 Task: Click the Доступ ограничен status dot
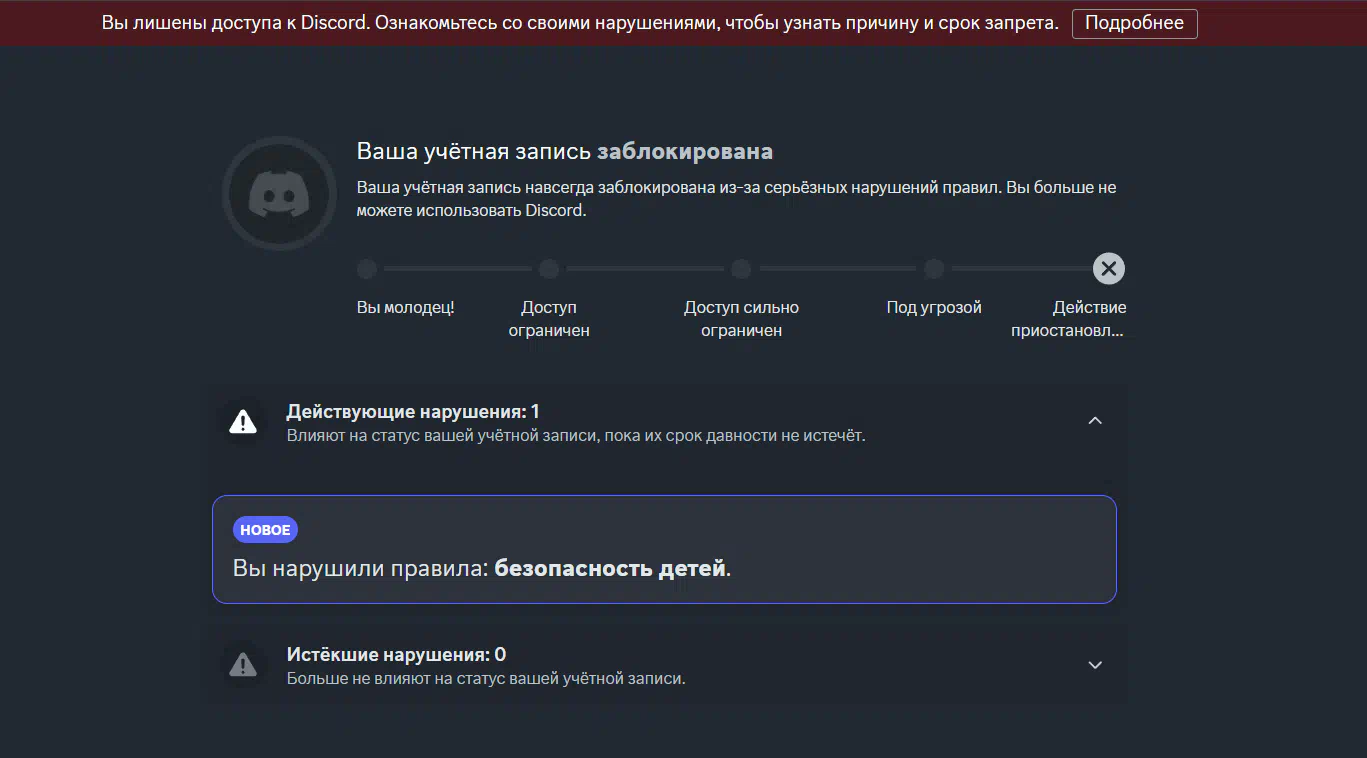point(548,269)
